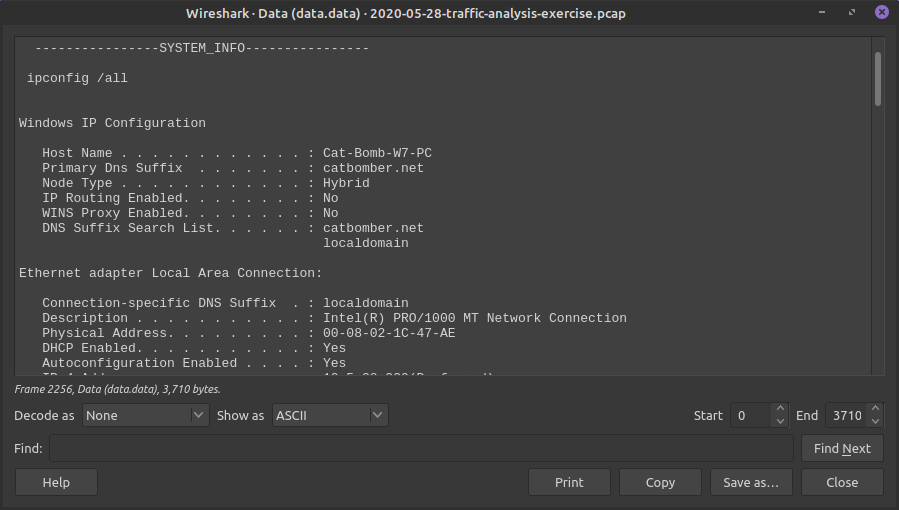The width and height of the screenshot is (899, 510).
Task: Increment the Start value up arrow
Action: point(780,409)
